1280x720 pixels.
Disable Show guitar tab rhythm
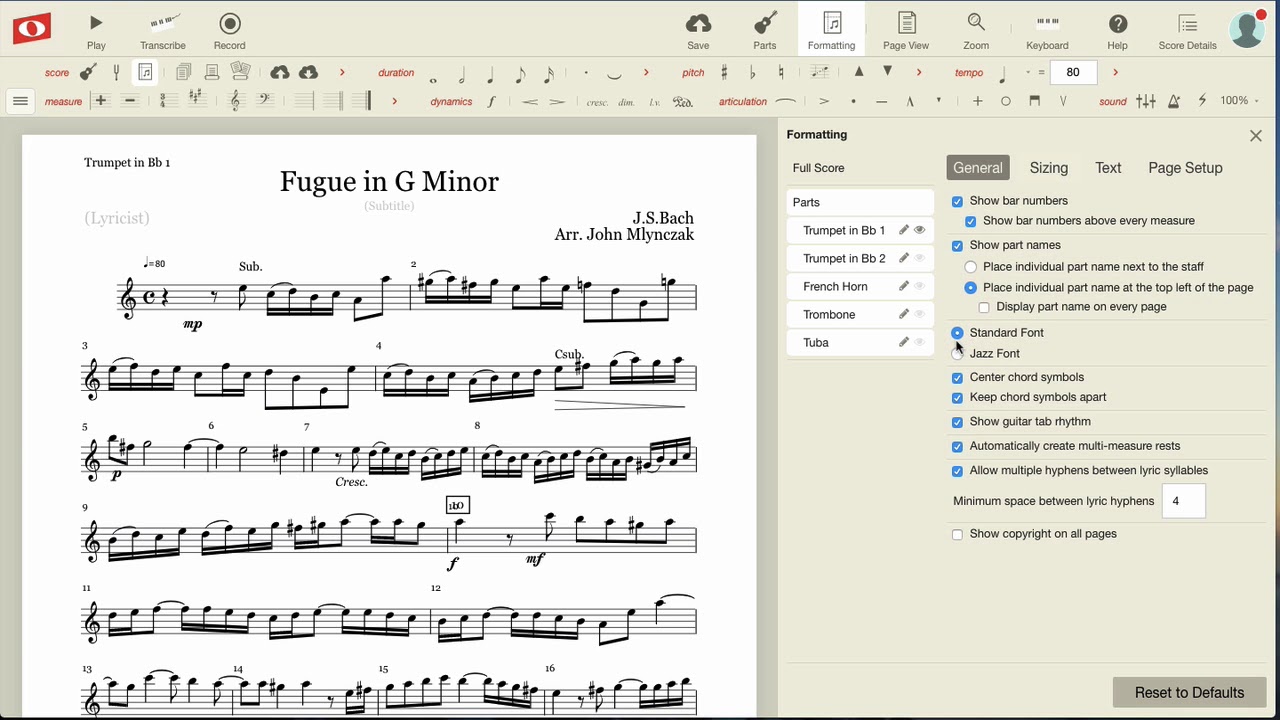[957, 422]
